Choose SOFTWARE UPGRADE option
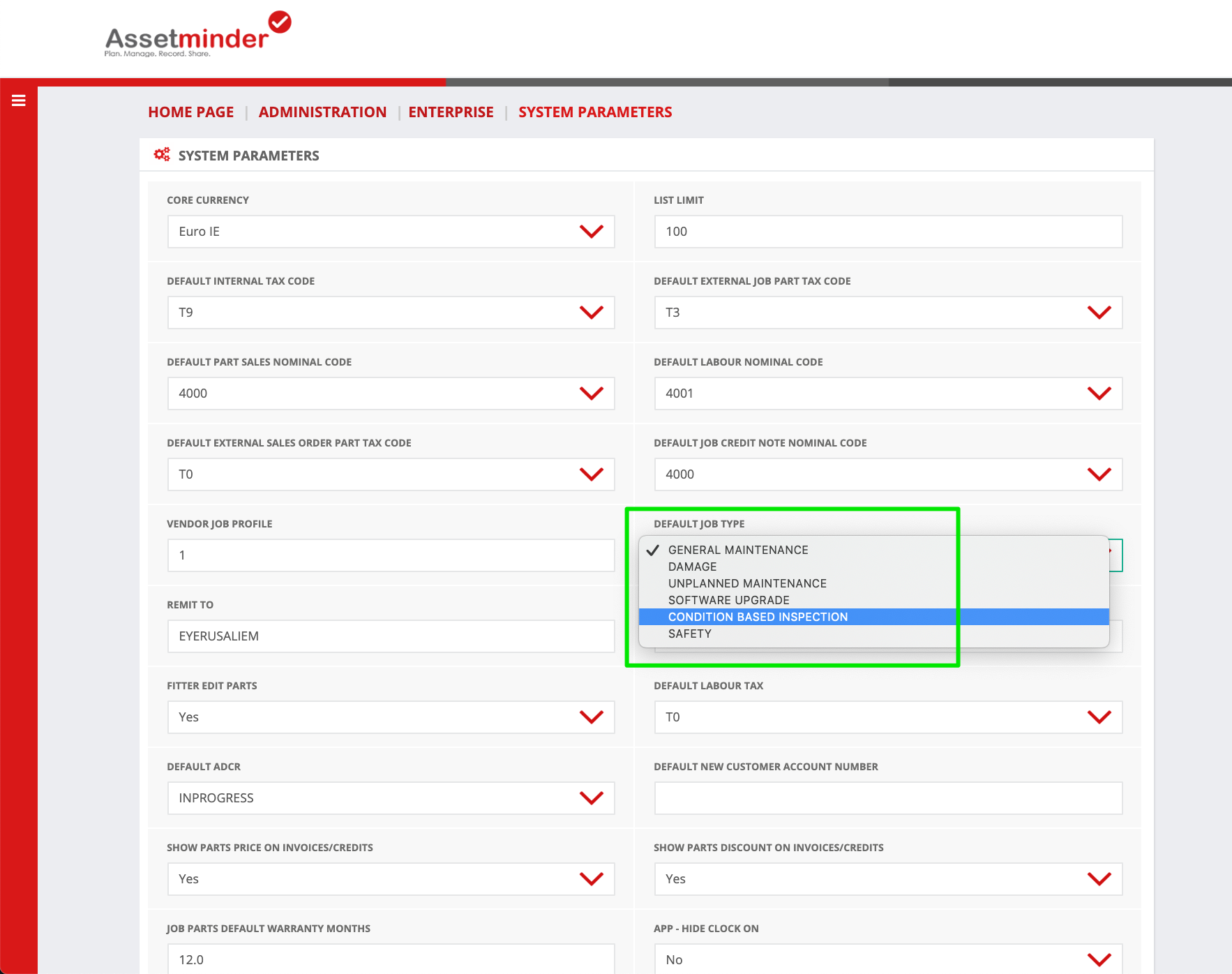The width and height of the screenshot is (1232, 974). tap(873, 600)
